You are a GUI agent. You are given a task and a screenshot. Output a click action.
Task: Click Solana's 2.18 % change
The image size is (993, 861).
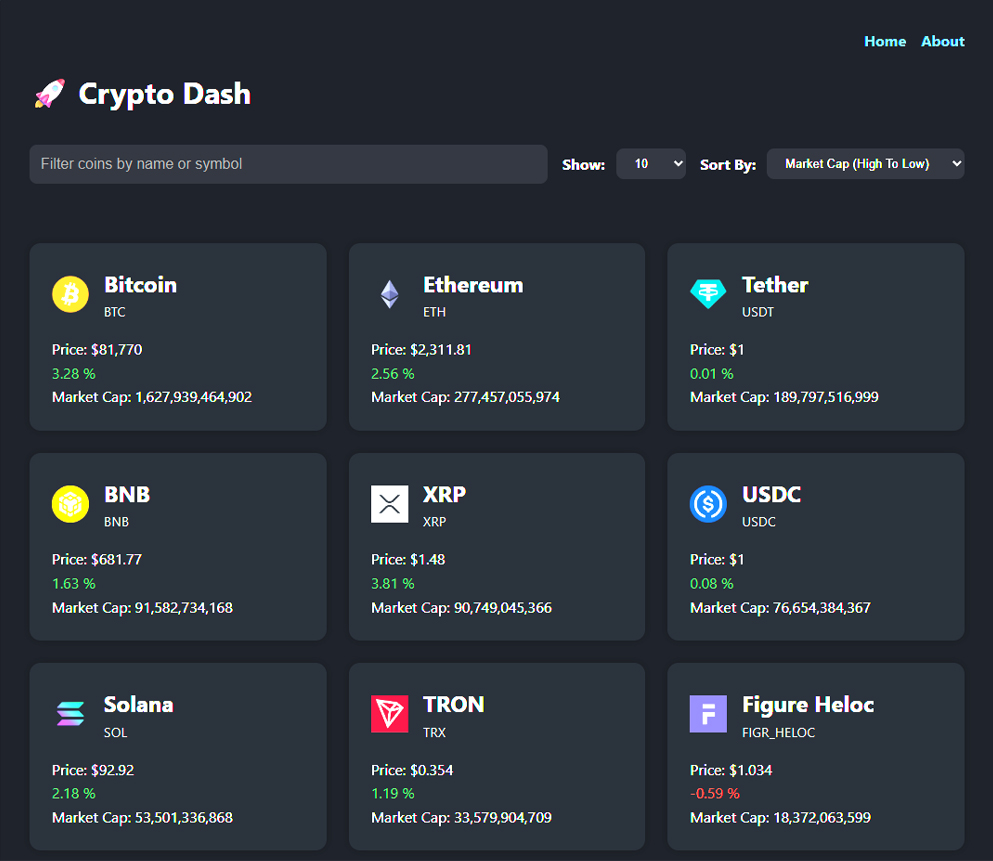73,793
